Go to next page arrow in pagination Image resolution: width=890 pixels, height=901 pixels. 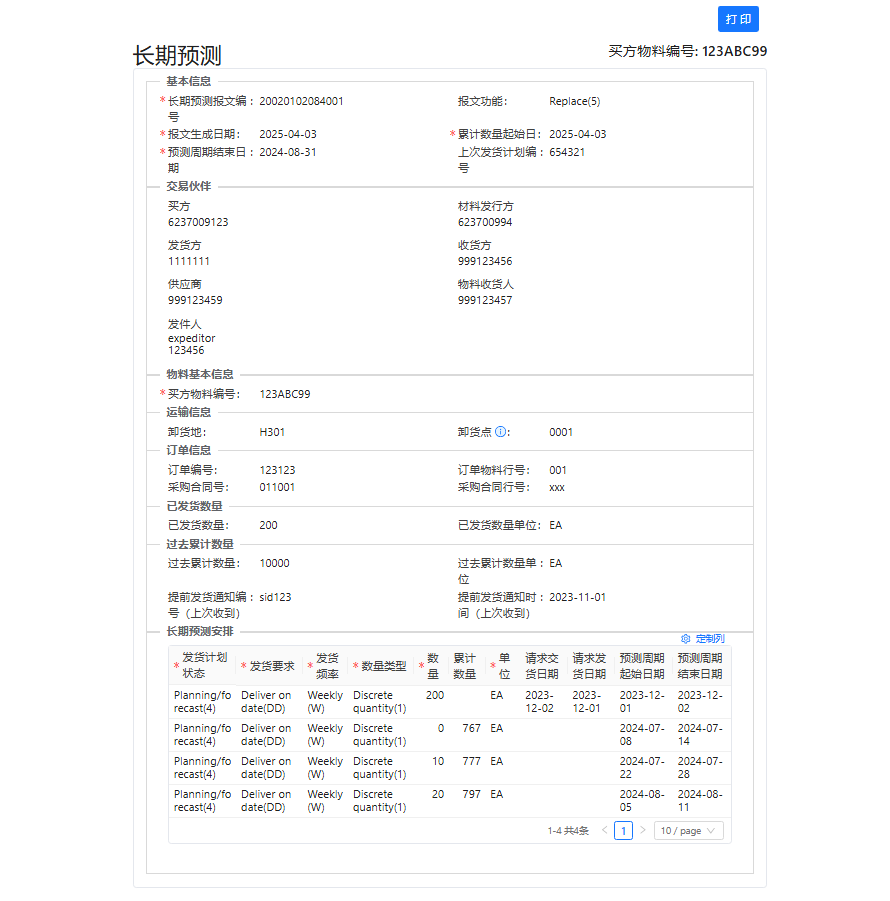[642, 830]
